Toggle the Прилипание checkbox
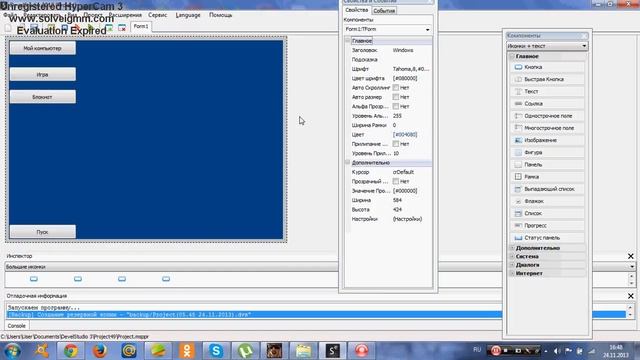Screen dimensions: 640x360 (x=396, y=144)
